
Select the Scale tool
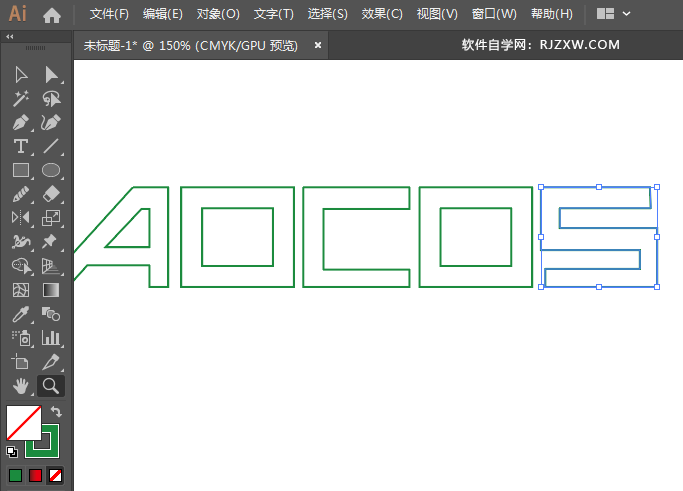coord(51,217)
